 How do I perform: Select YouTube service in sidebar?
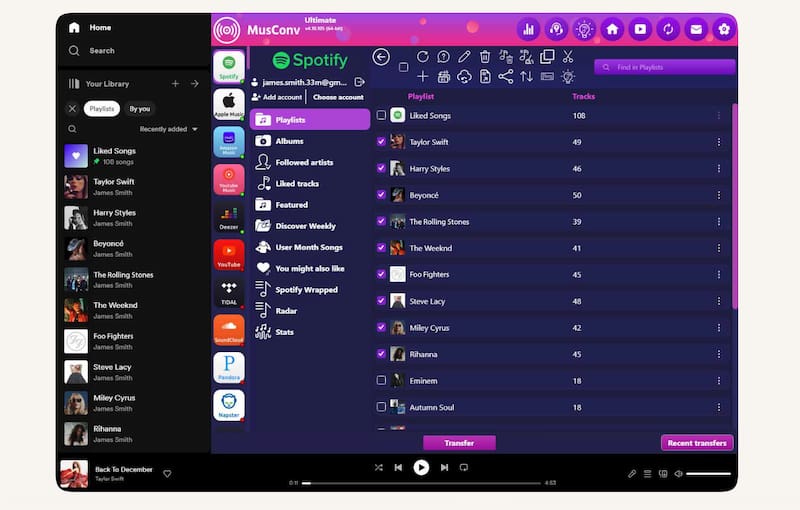(229, 255)
